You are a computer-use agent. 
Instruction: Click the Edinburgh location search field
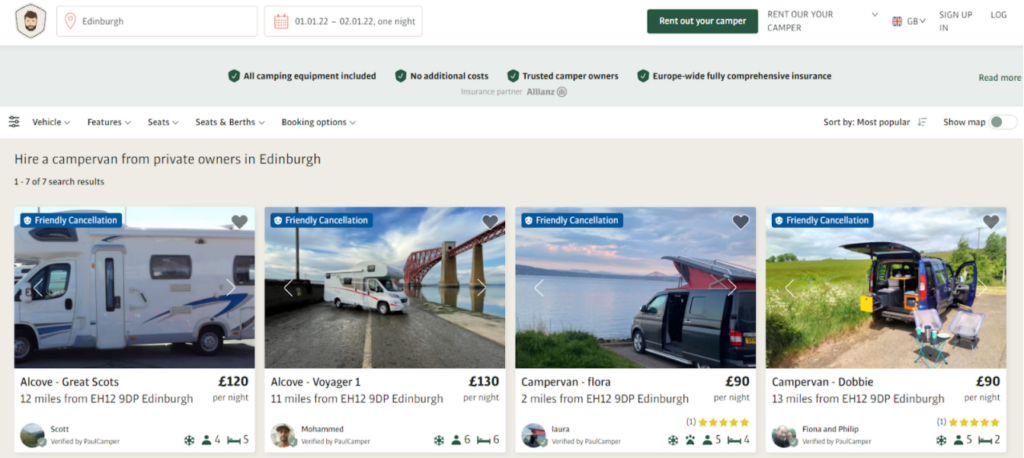coord(158,21)
